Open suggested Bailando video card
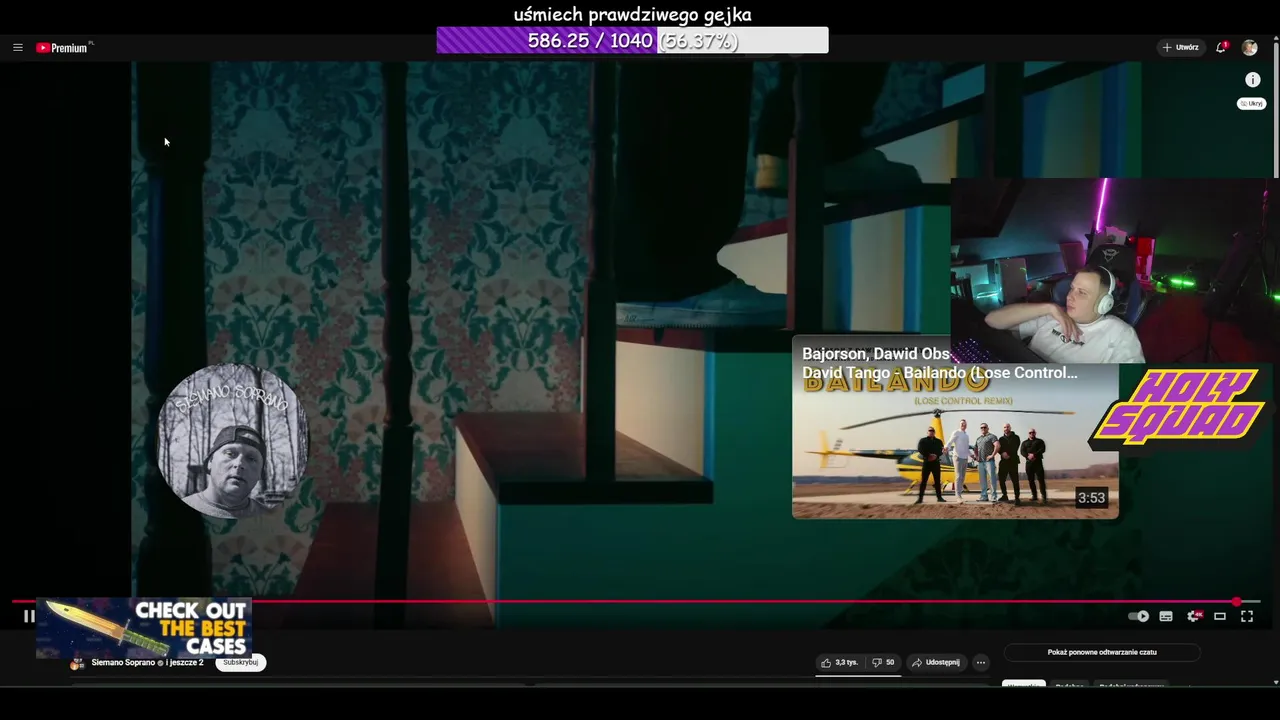 click(x=955, y=427)
